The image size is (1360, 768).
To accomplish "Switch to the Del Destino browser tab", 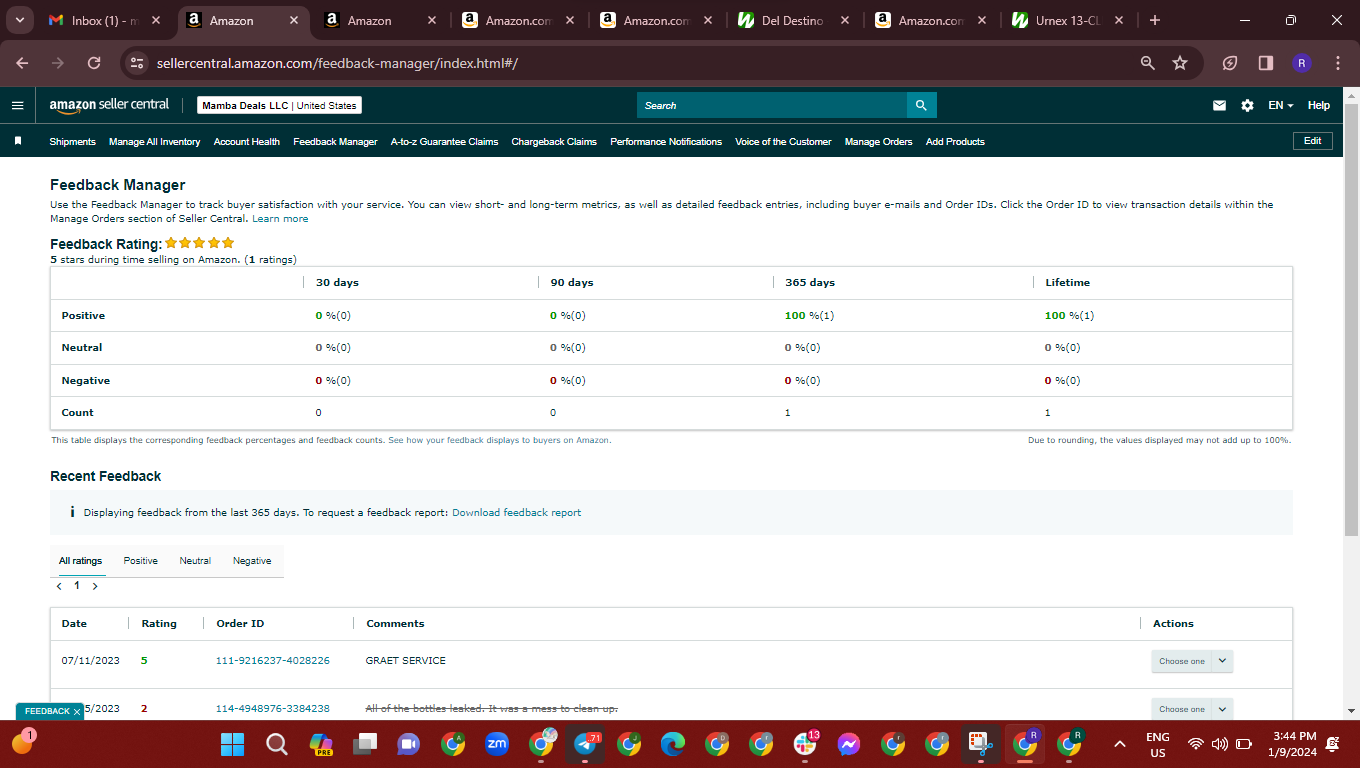I will [793, 20].
